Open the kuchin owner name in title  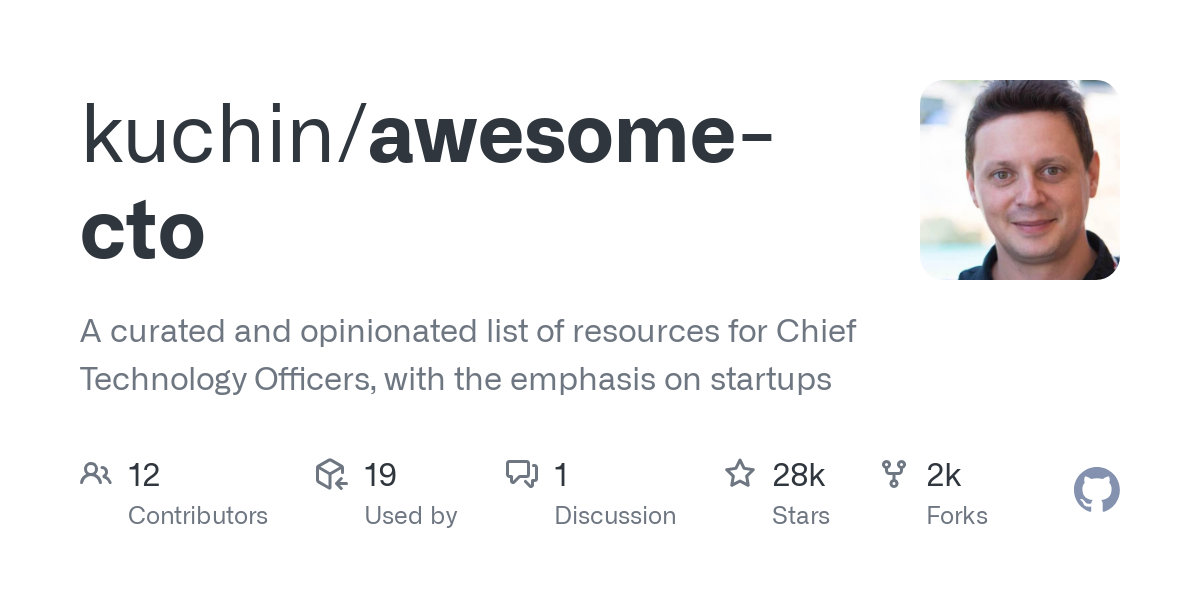point(210,136)
